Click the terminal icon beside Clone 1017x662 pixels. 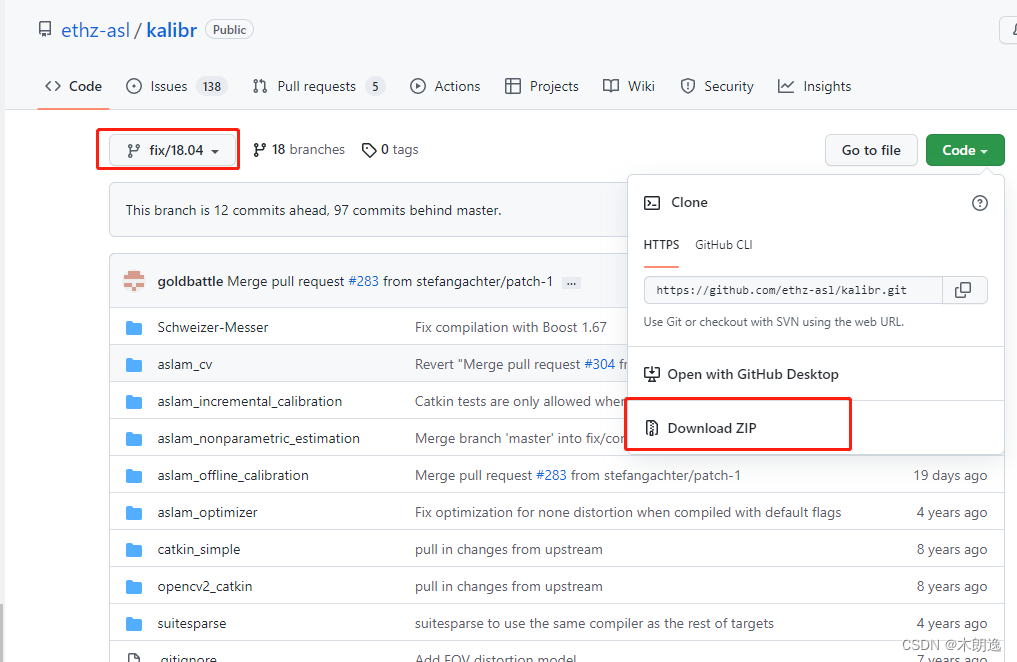pos(652,203)
